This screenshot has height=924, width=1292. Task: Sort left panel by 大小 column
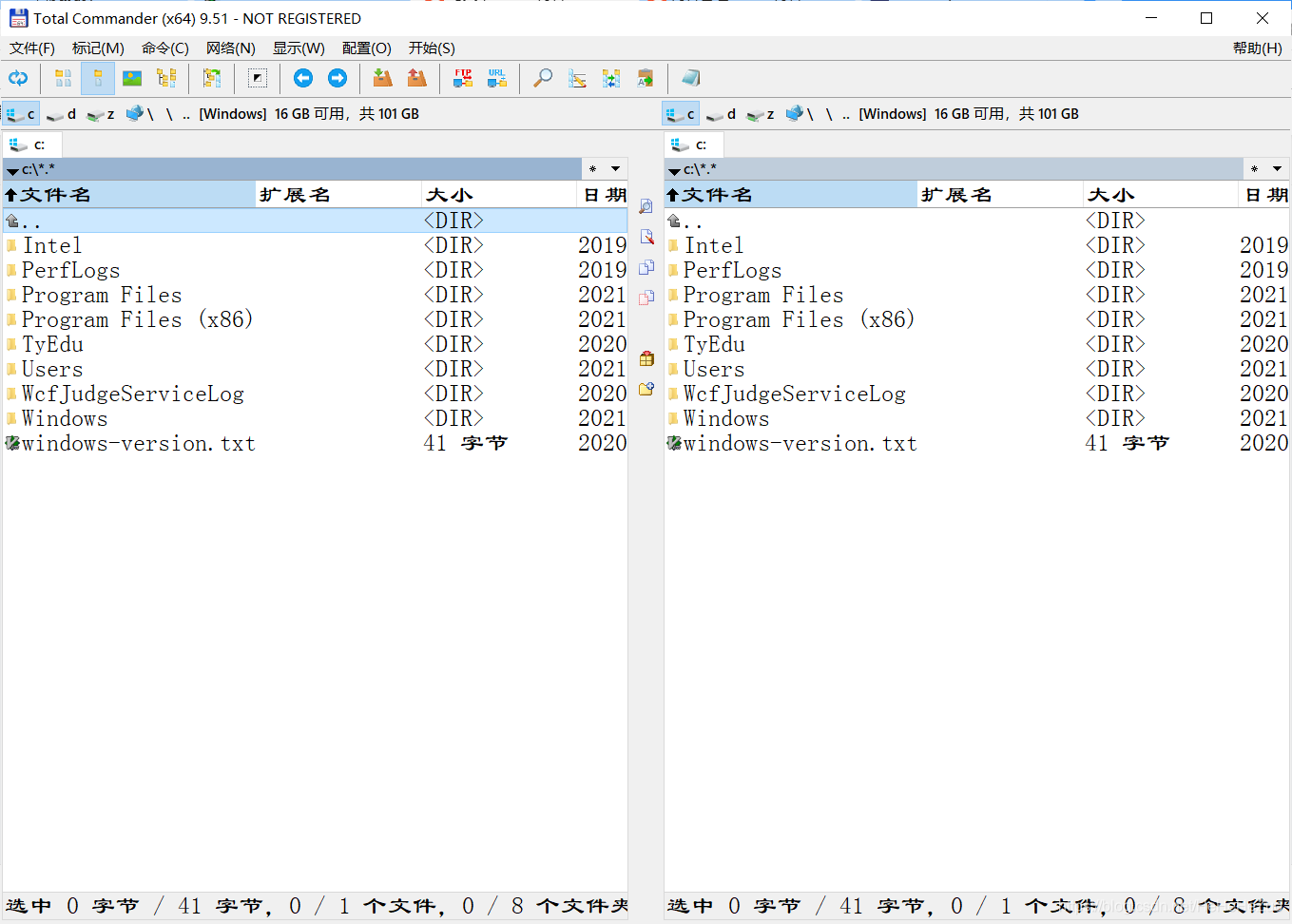click(498, 195)
